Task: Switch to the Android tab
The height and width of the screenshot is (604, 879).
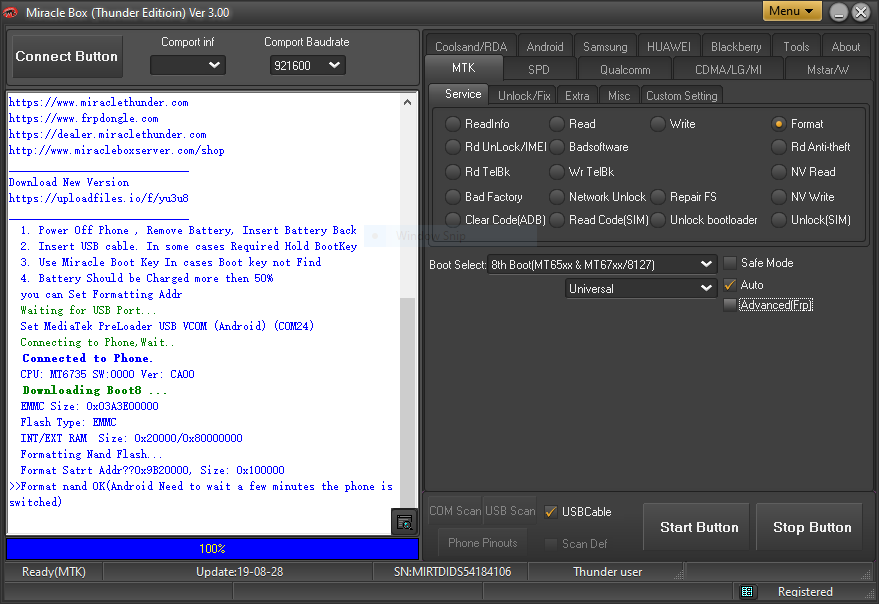Action: (545, 47)
